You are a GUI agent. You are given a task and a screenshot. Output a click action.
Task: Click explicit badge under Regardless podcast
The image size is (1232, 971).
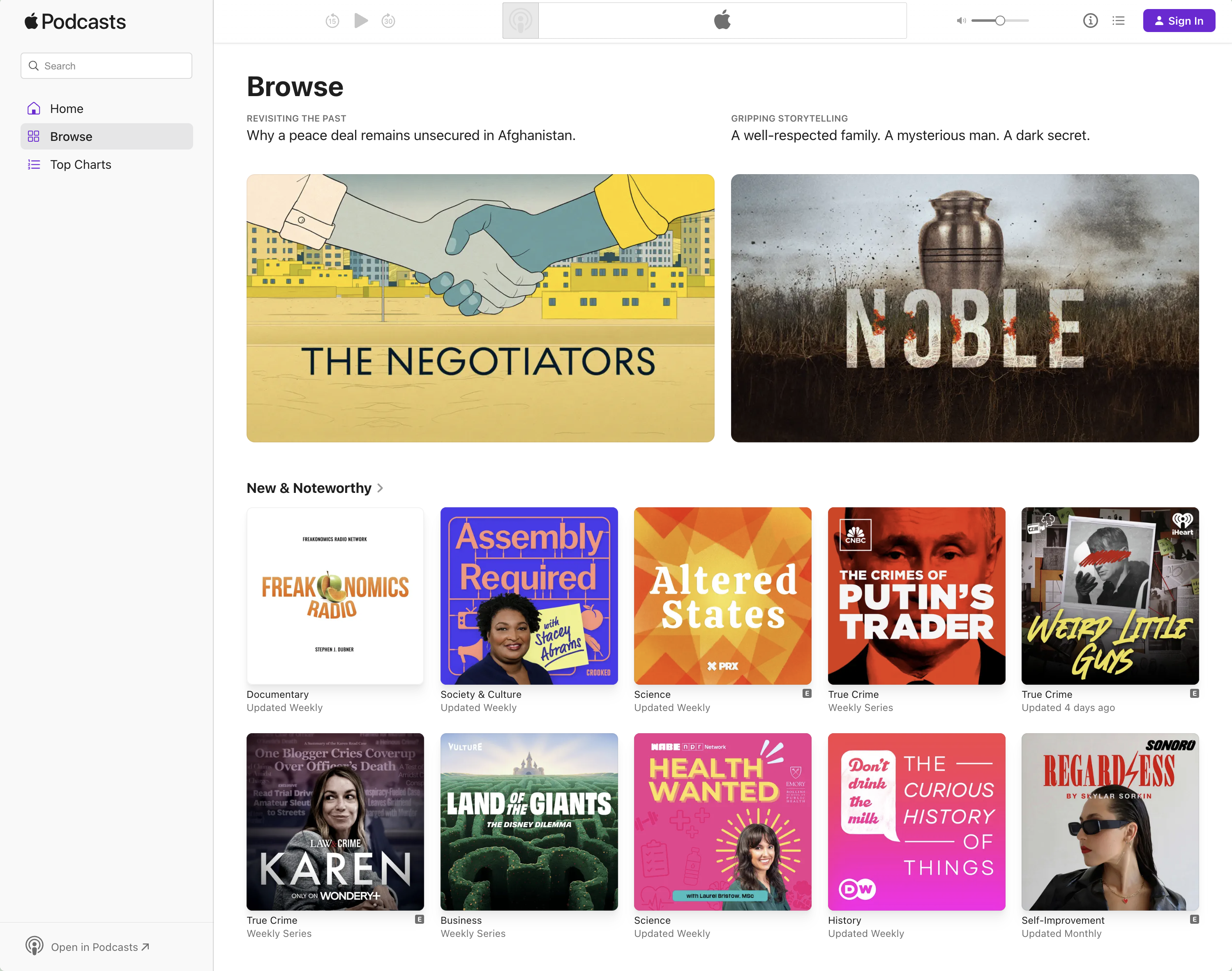pyautogui.click(x=1195, y=919)
